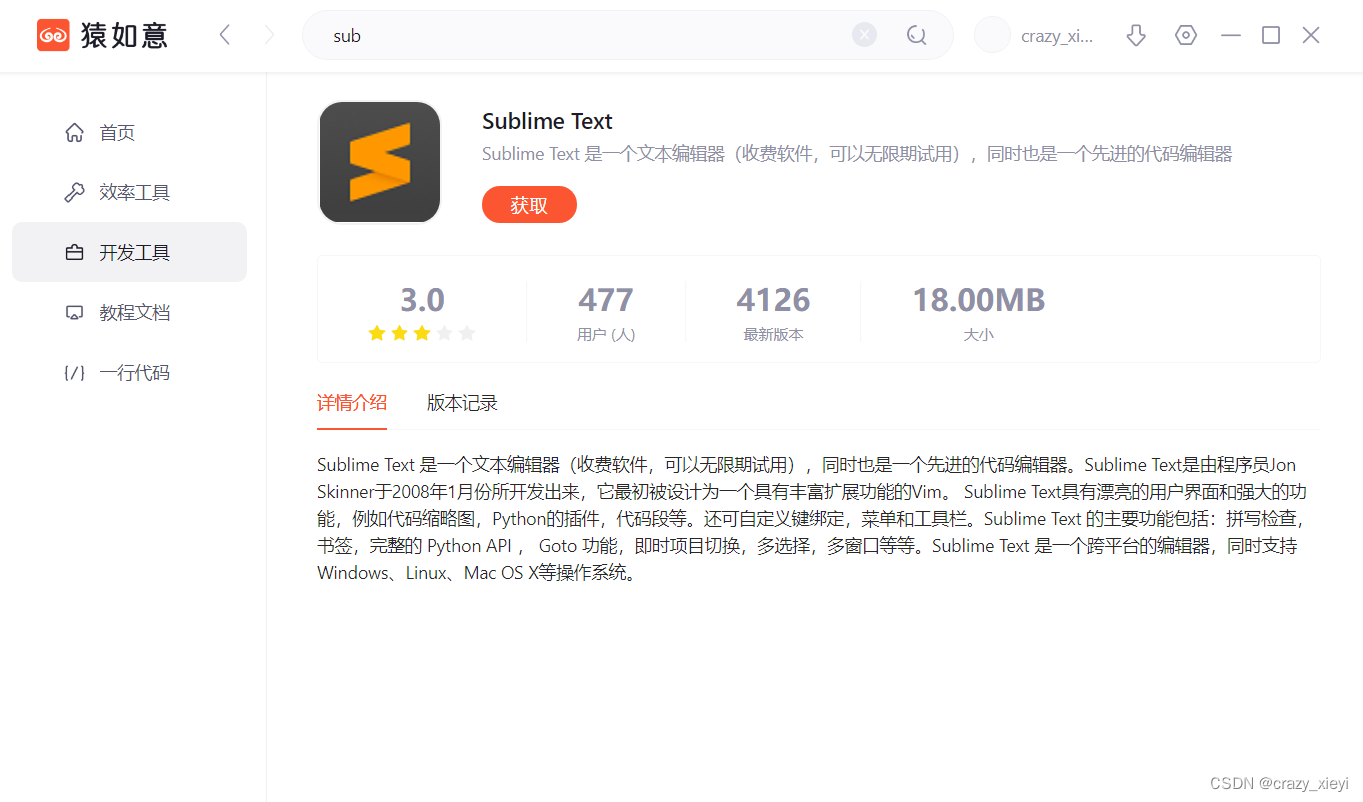
Task: Open the downloads arrow icon
Action: (x=1135, y=35)
